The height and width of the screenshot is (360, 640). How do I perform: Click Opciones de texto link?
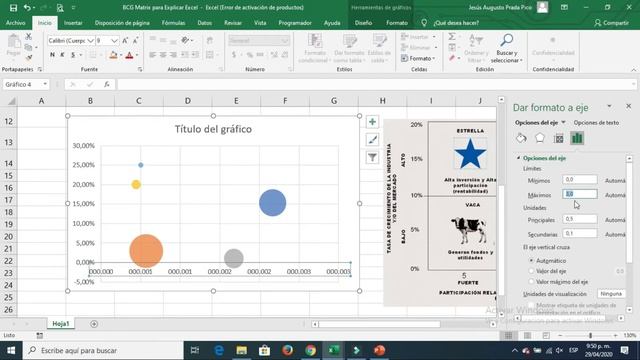596,122
